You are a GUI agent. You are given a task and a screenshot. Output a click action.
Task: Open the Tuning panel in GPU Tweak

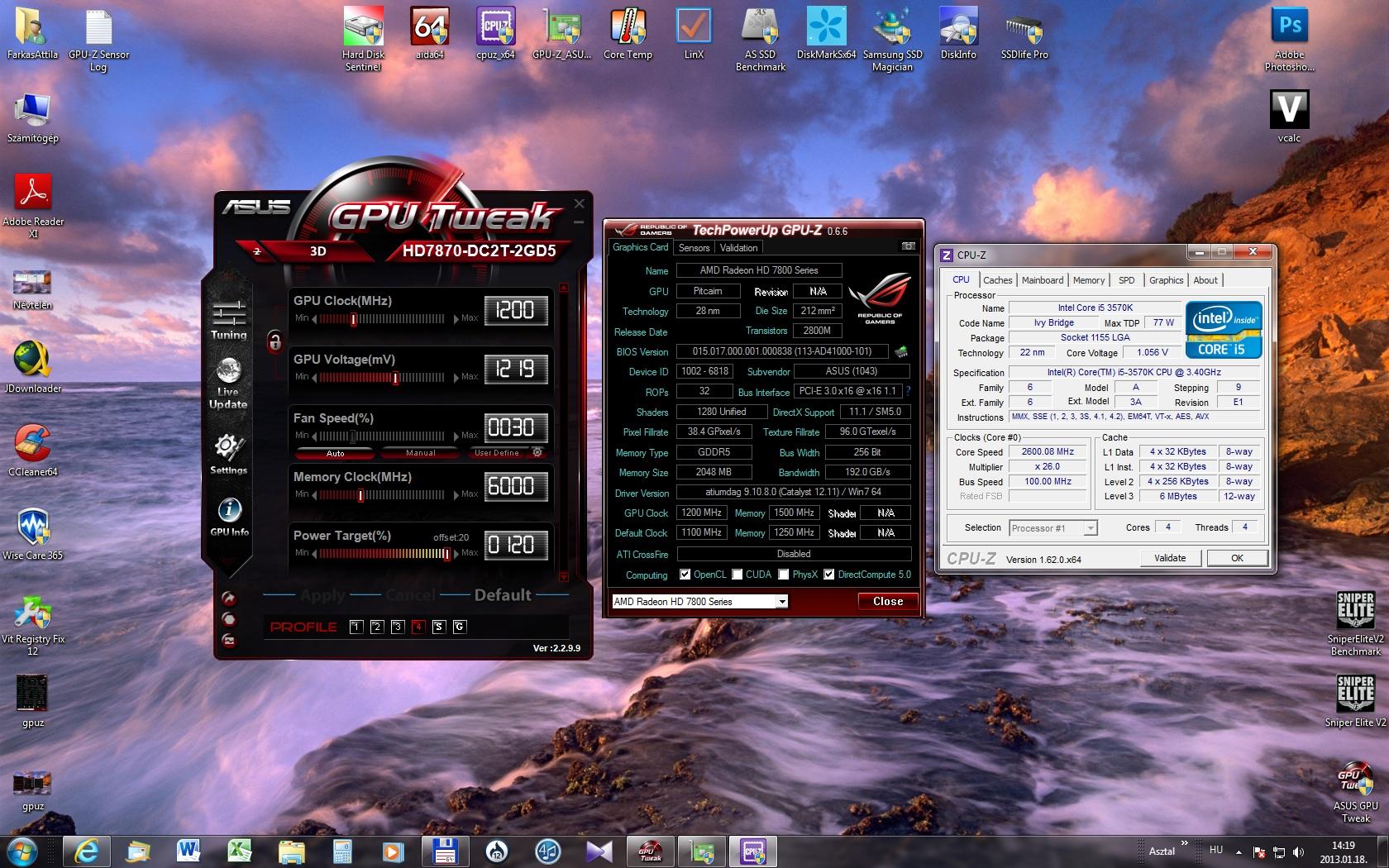(228, 320)
